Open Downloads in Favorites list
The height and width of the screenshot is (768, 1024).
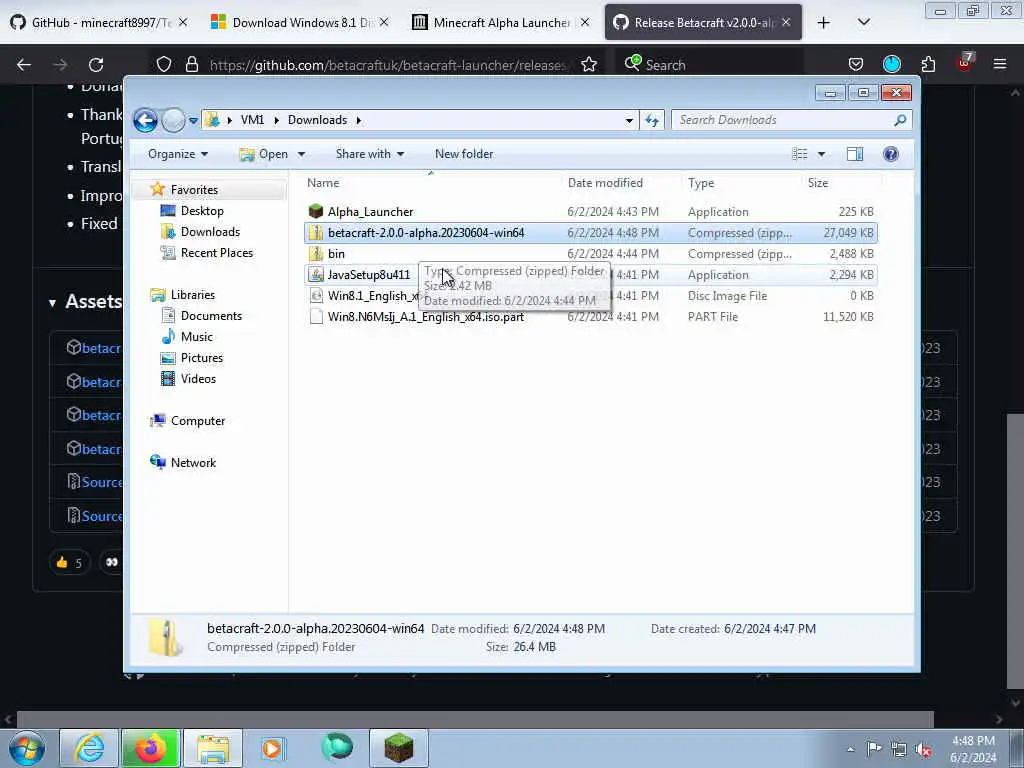(x=210, y=232)
